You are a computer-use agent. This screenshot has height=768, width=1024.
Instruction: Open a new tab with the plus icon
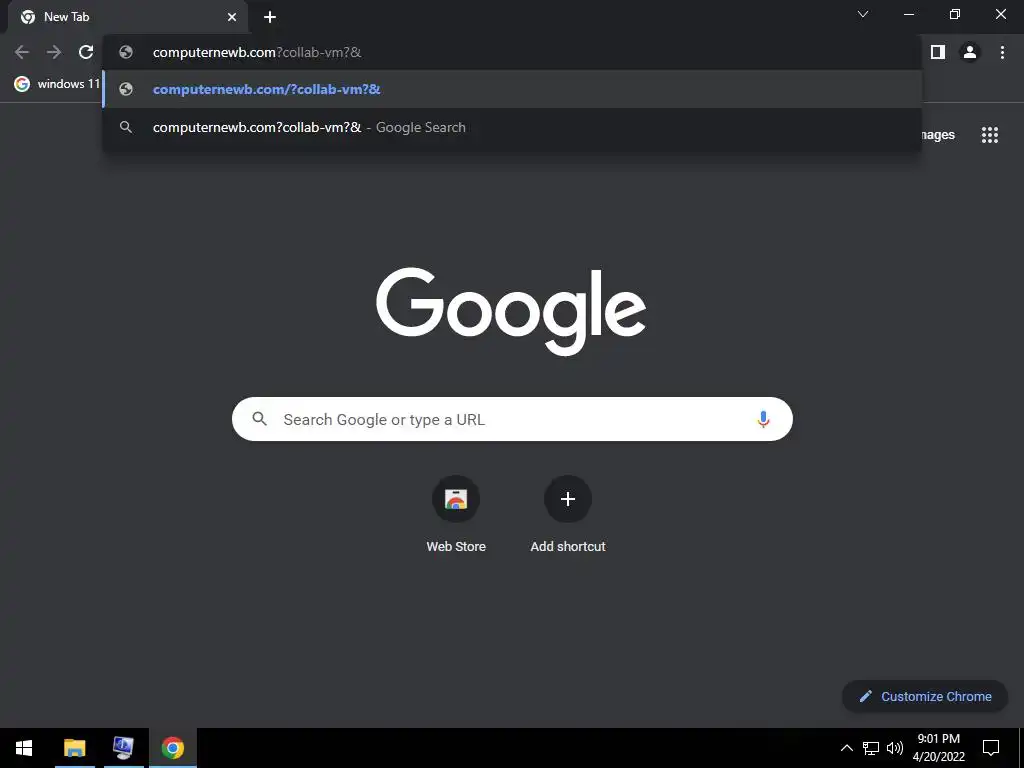(x=270, y=17)
